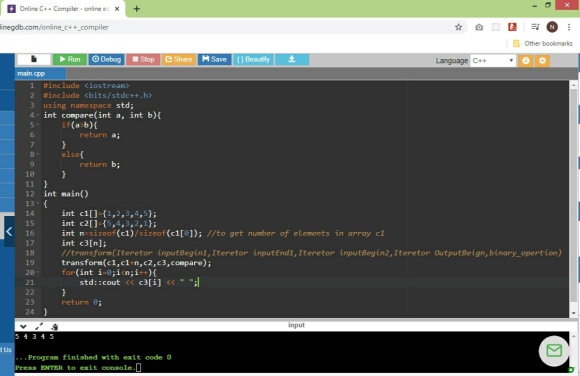Open the mail feedback chat bubble

tap(554, 350)
